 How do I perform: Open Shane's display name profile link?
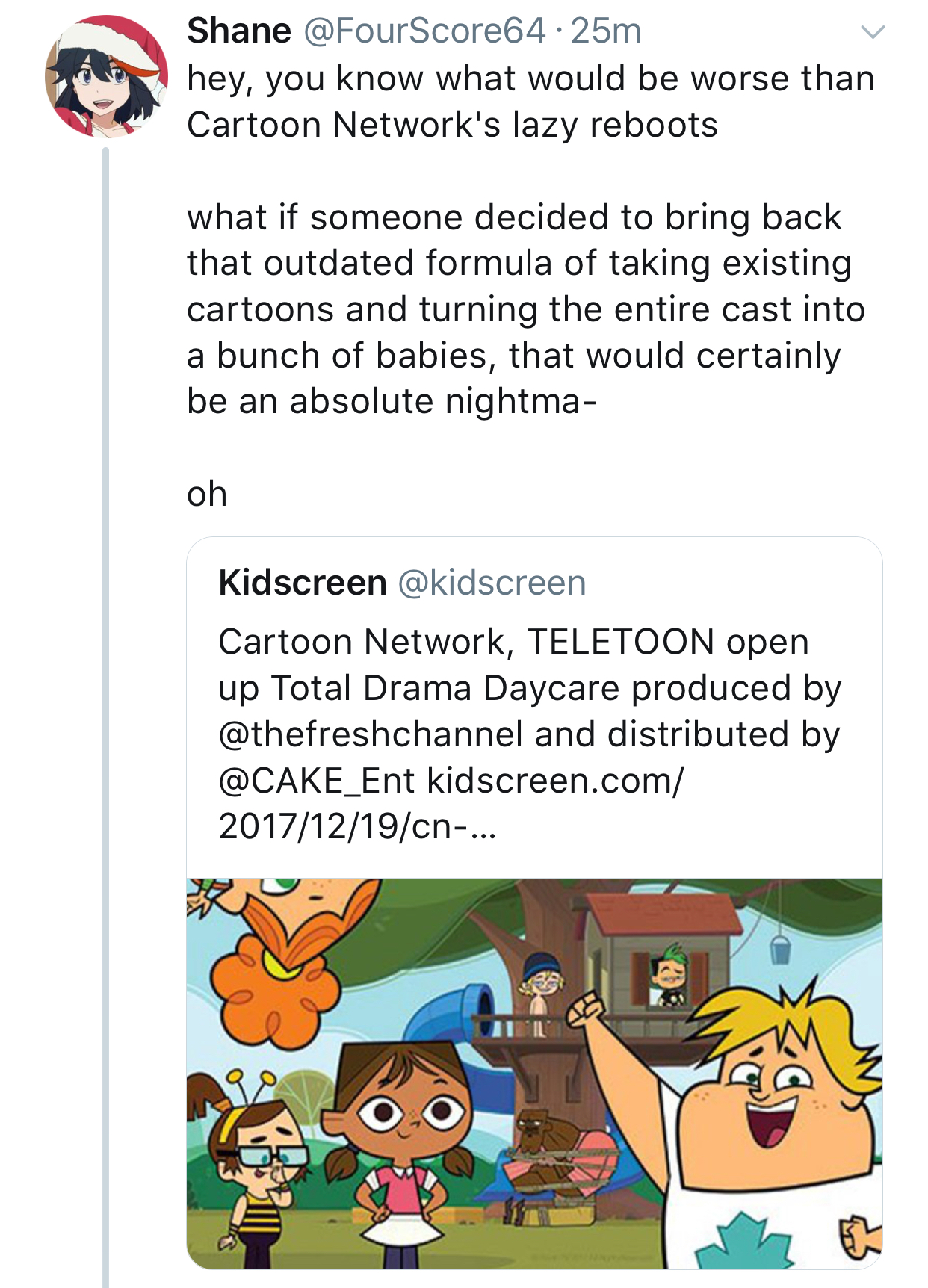[239, 31]
